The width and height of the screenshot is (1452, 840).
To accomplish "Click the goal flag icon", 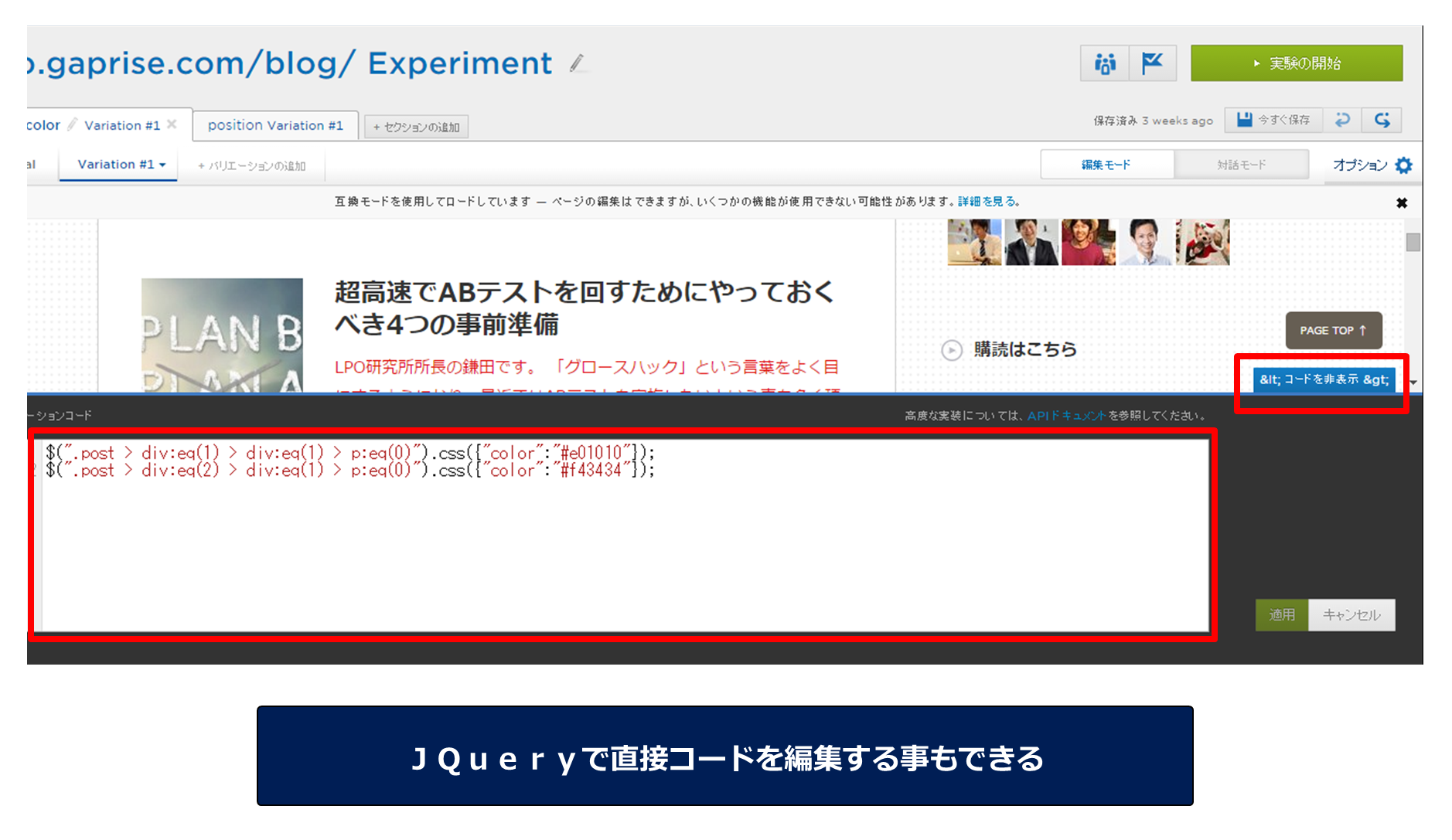I will click(x=1153, y=63).
